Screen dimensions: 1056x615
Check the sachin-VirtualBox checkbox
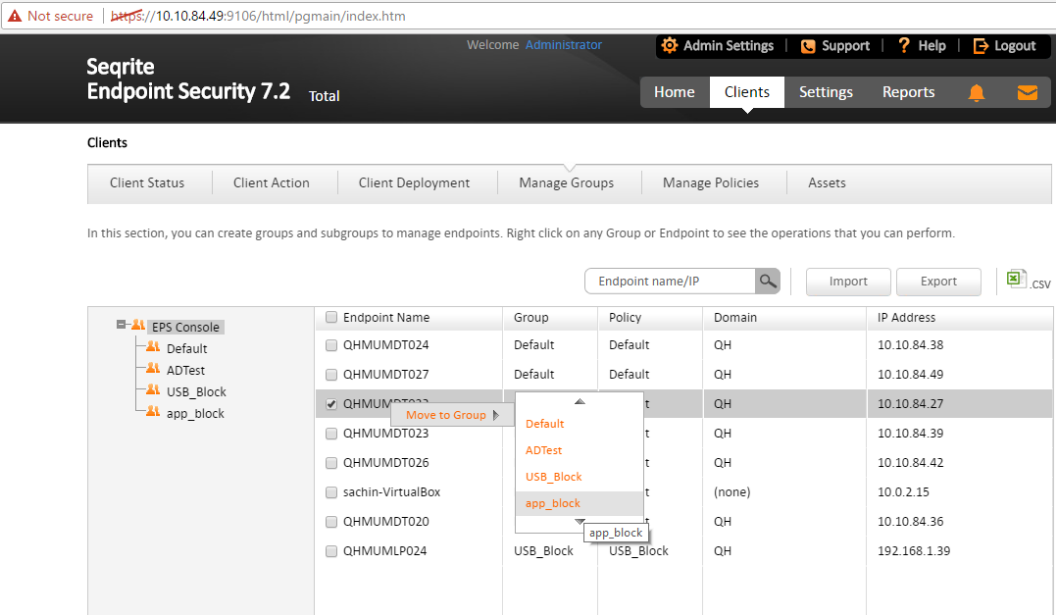point(331,492)
